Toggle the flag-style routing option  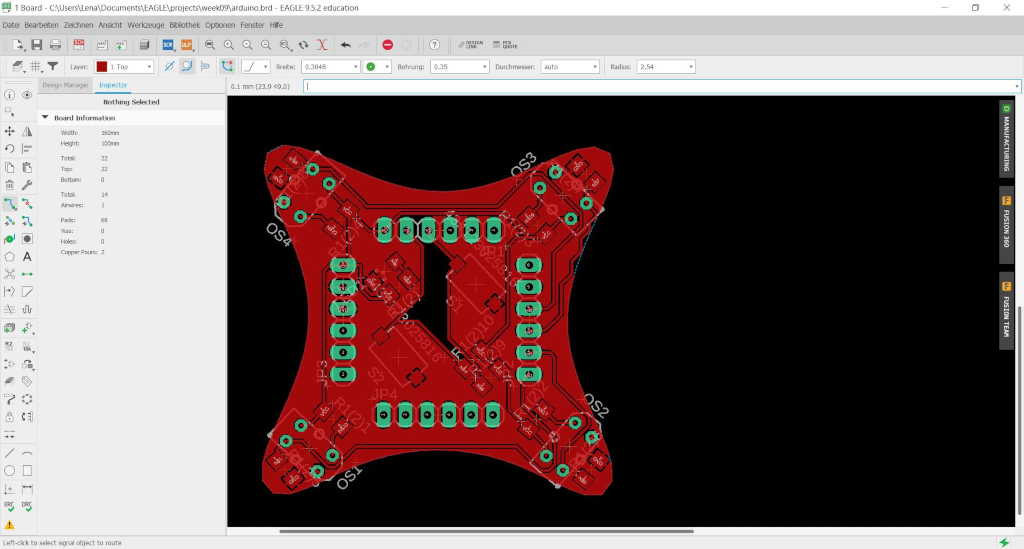click(205, 67)
